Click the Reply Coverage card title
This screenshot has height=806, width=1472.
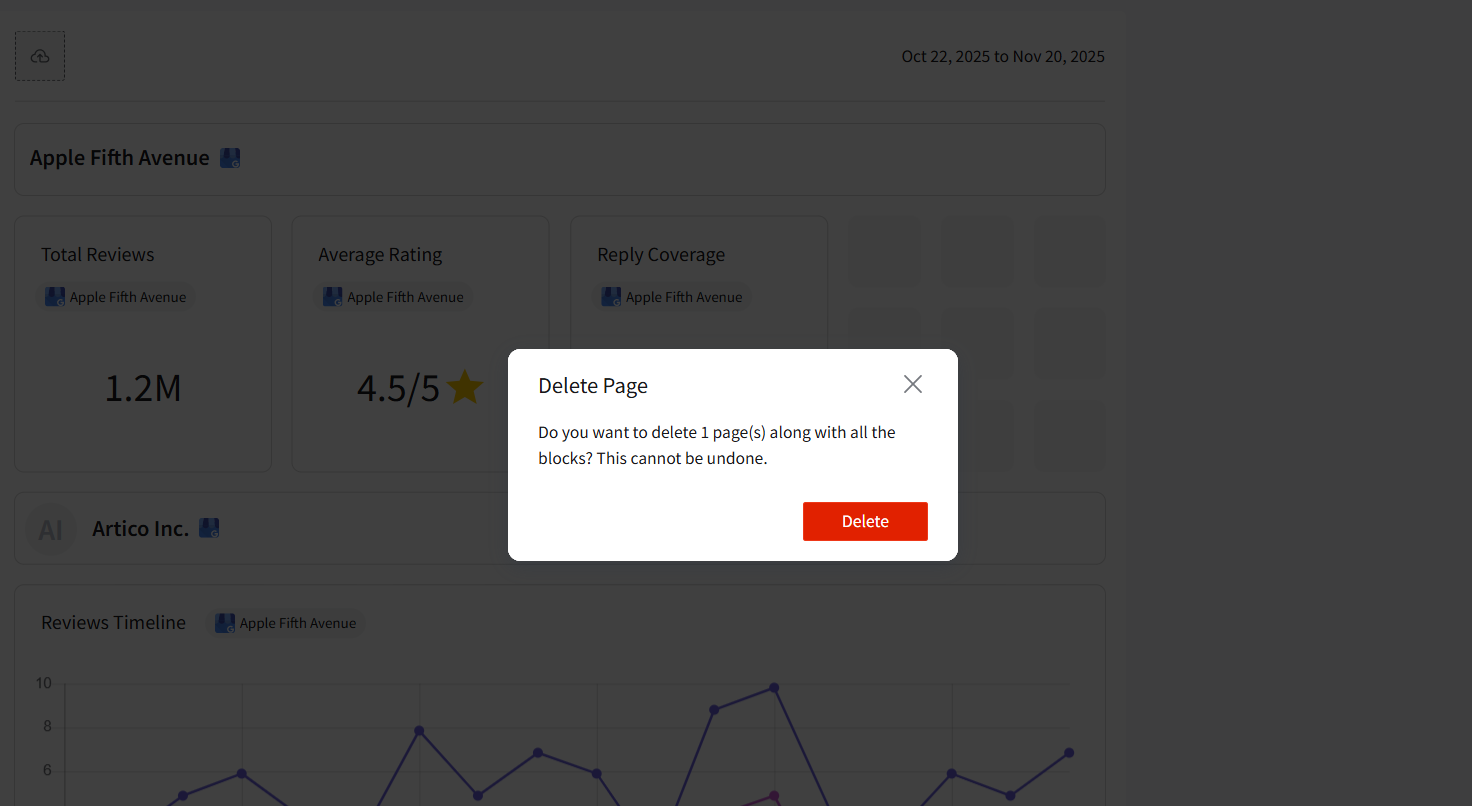click(661, 254)
